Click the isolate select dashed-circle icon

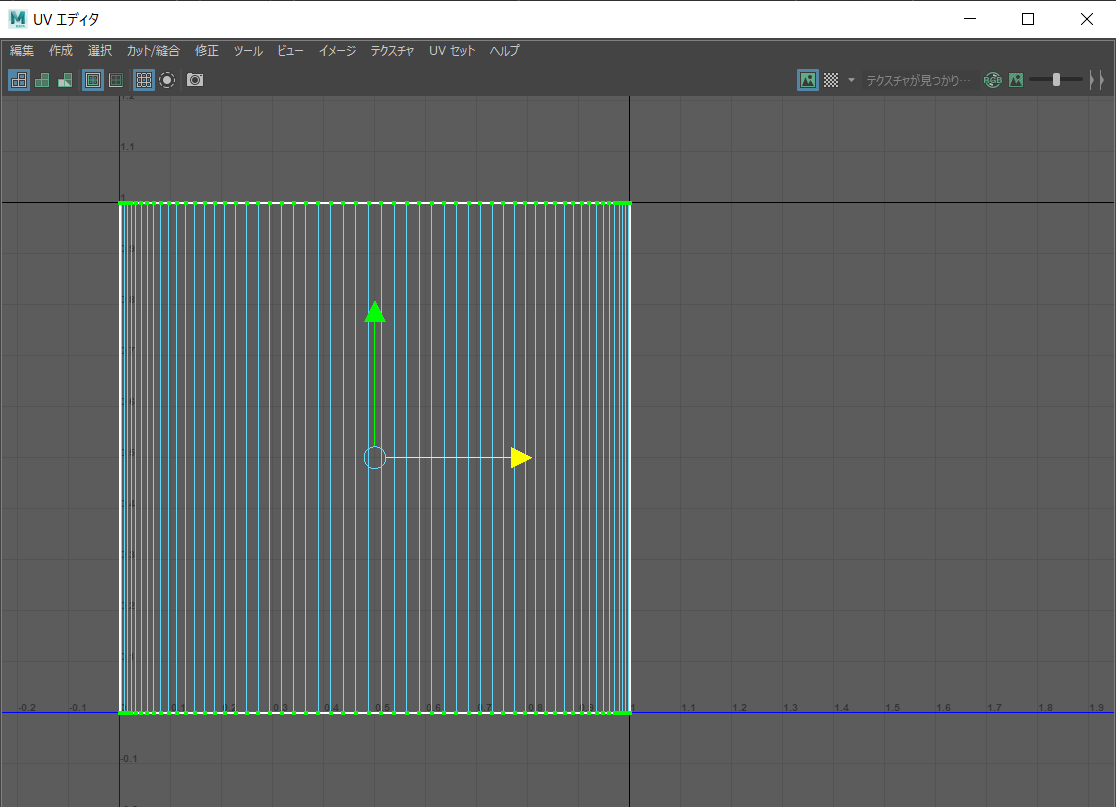tap(167, 80)
